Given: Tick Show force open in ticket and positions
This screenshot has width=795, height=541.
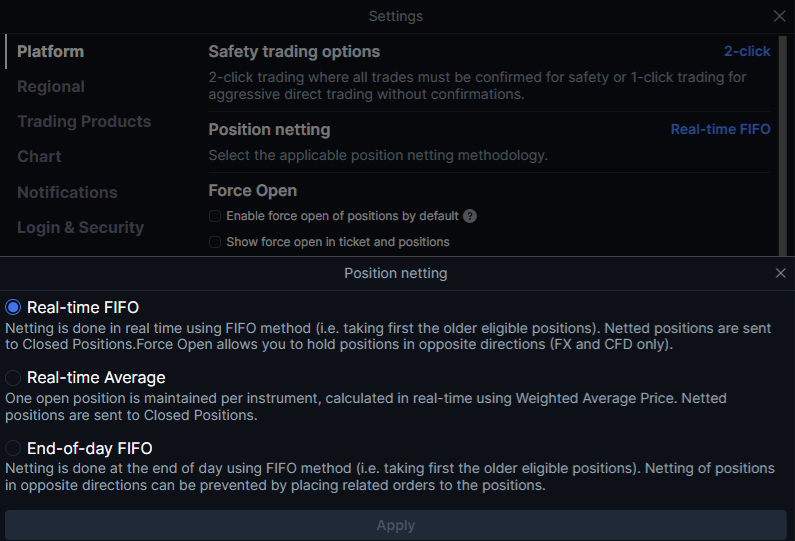Looking at the screenshot, I should [215, 242].
